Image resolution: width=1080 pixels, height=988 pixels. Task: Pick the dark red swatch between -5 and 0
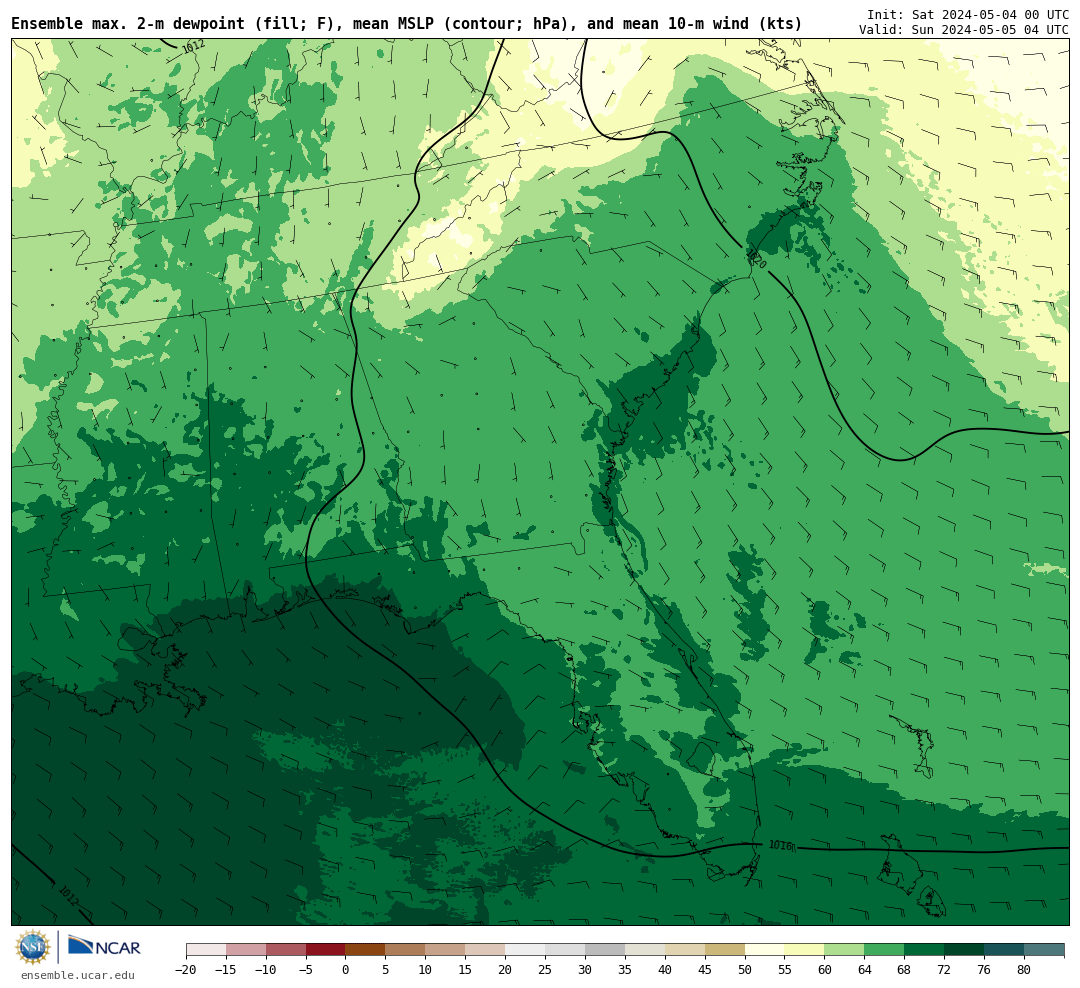326,950
